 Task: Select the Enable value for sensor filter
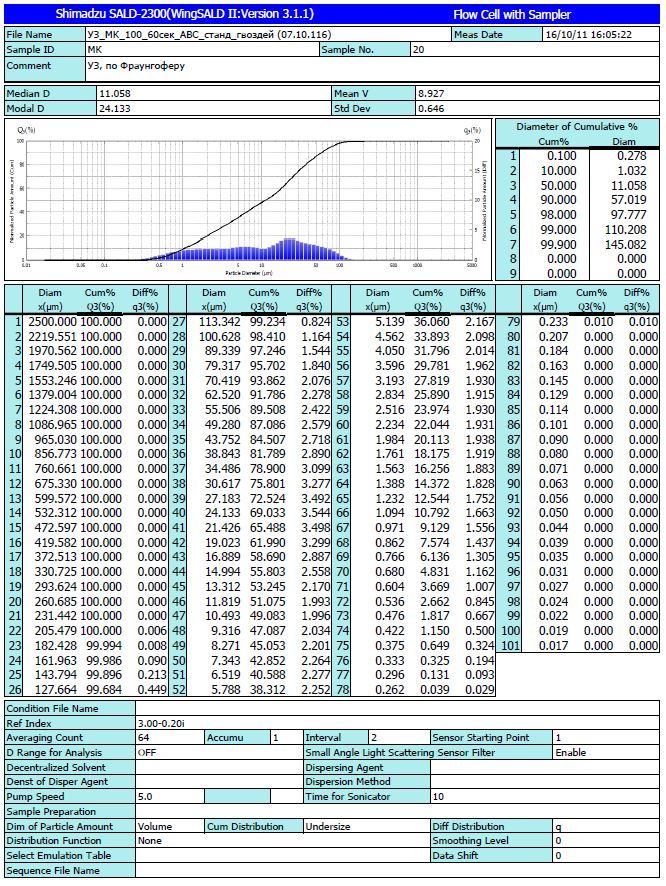coord(571,753)
